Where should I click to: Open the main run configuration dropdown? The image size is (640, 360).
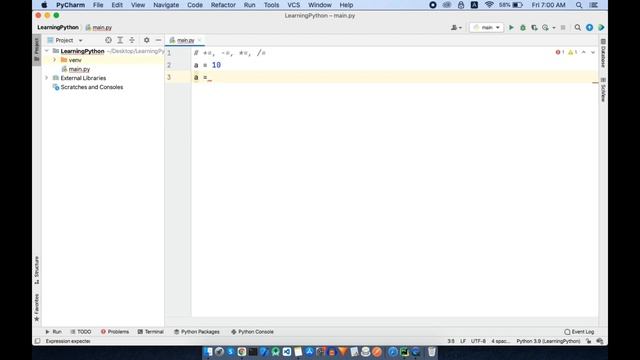[487, 27]
